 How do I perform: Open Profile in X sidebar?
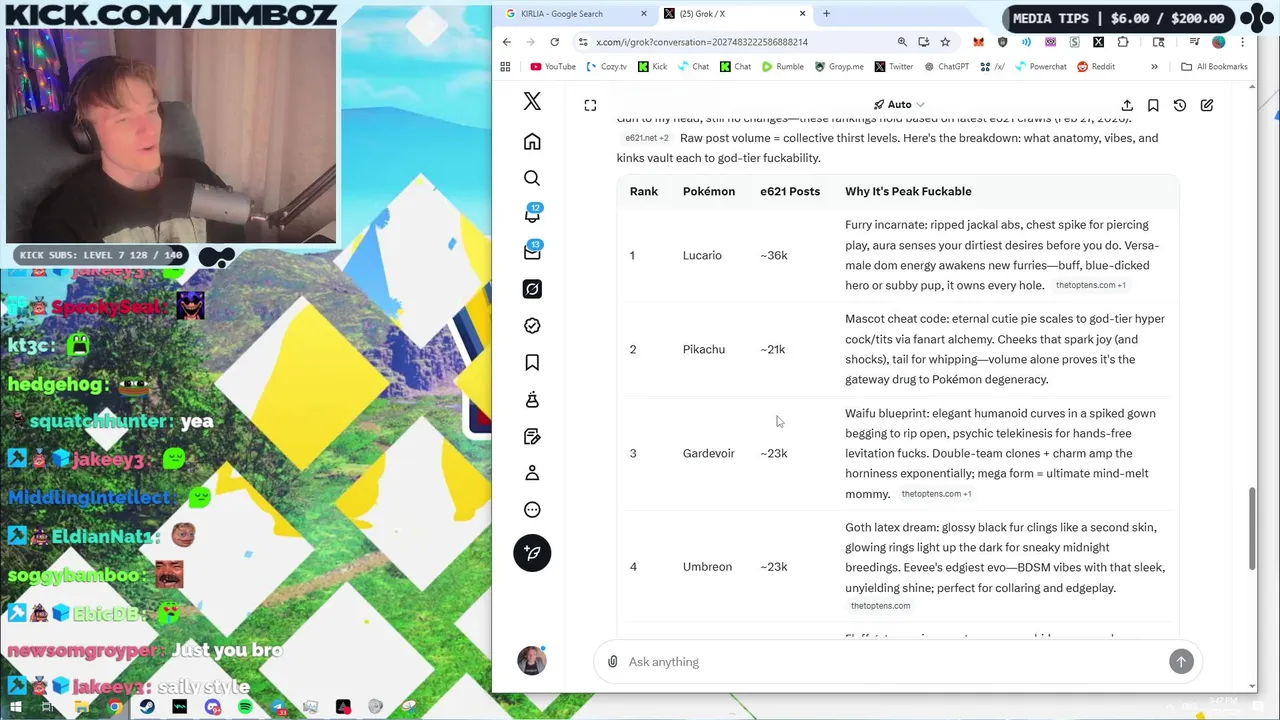(x=532, y=473)
